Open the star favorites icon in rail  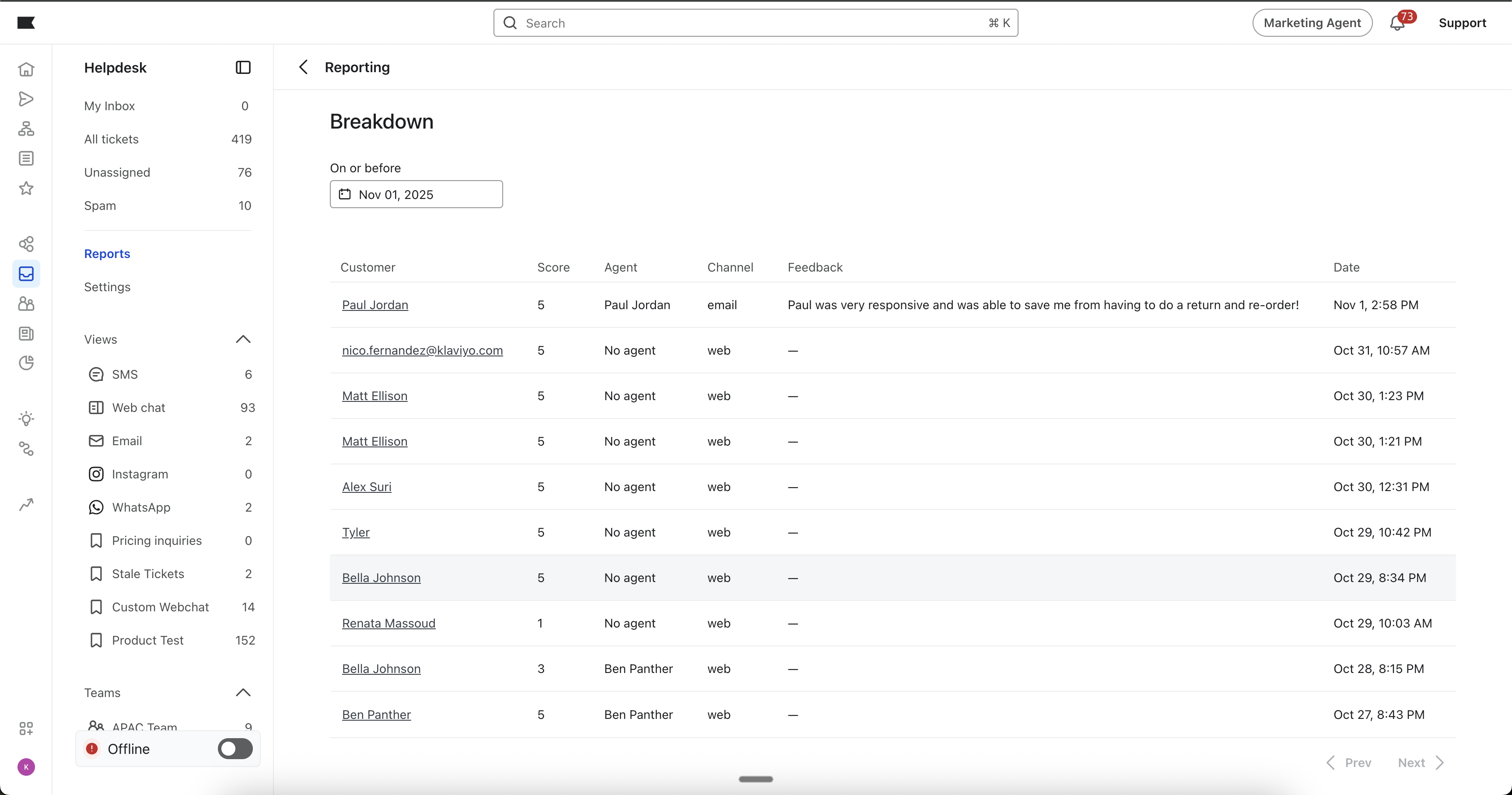[26, 188]
